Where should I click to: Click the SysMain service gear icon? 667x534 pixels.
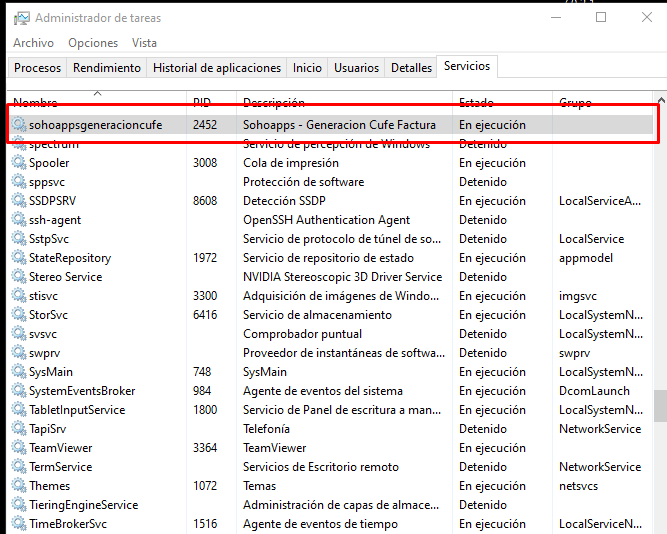18,372
